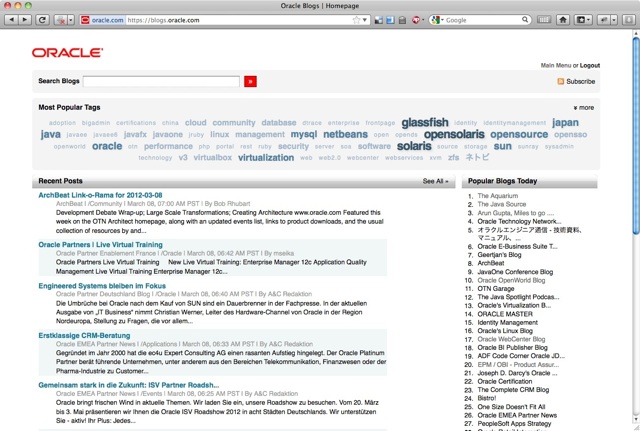Bookmark this page with the star icon
Screen dimensions: 640x431
point(356,20)
